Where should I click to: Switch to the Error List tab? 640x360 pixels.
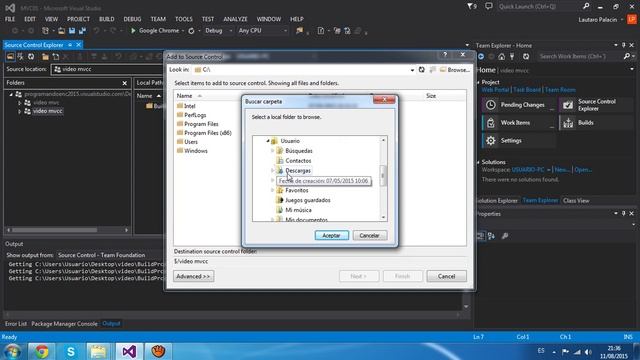[16, 324]
